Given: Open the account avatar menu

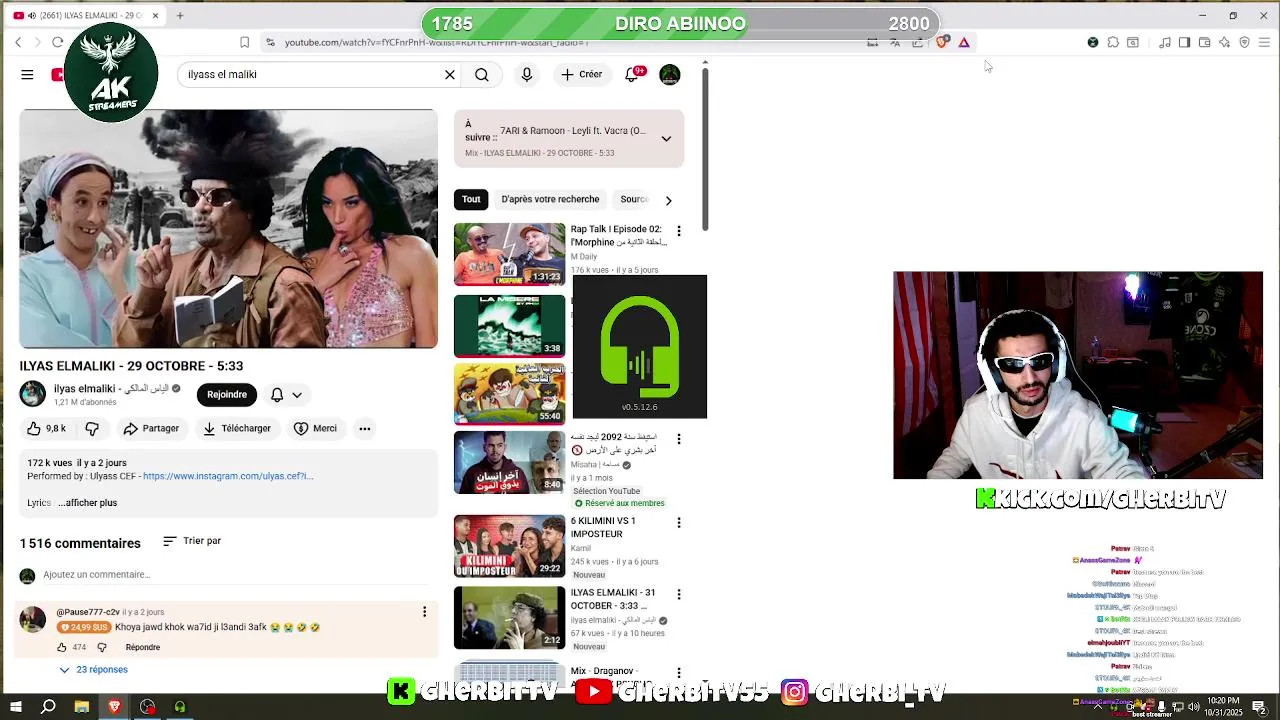Looking at the screenshot, I should 670,75.
